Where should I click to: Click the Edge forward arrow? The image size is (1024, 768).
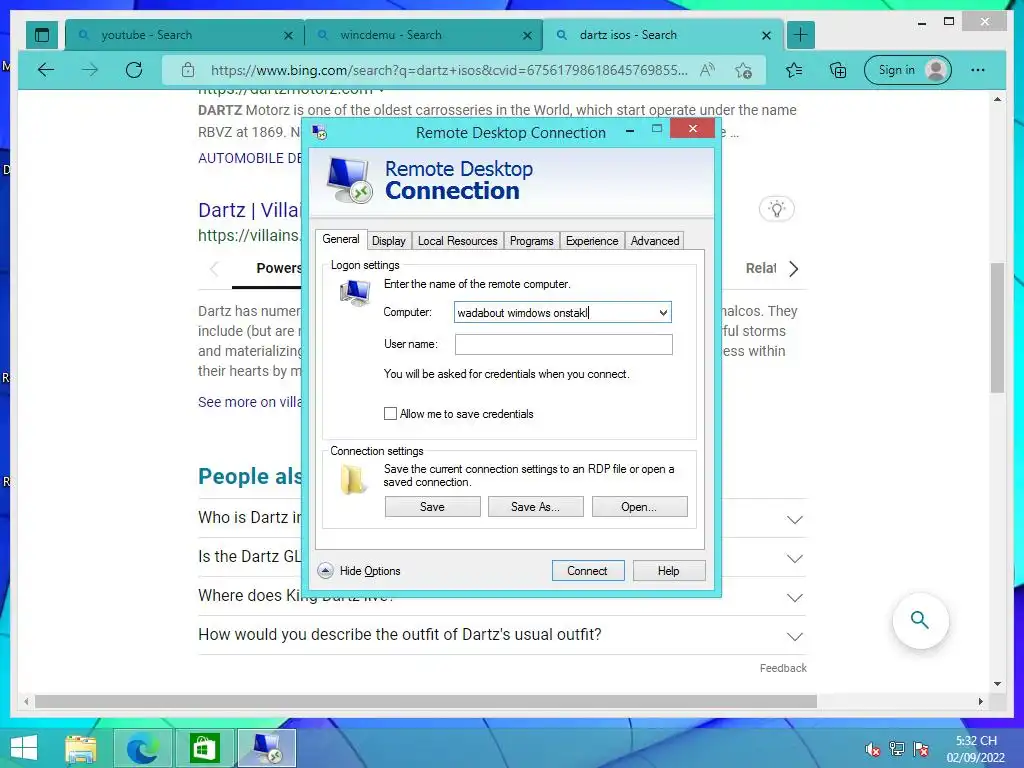click(90, 70)
